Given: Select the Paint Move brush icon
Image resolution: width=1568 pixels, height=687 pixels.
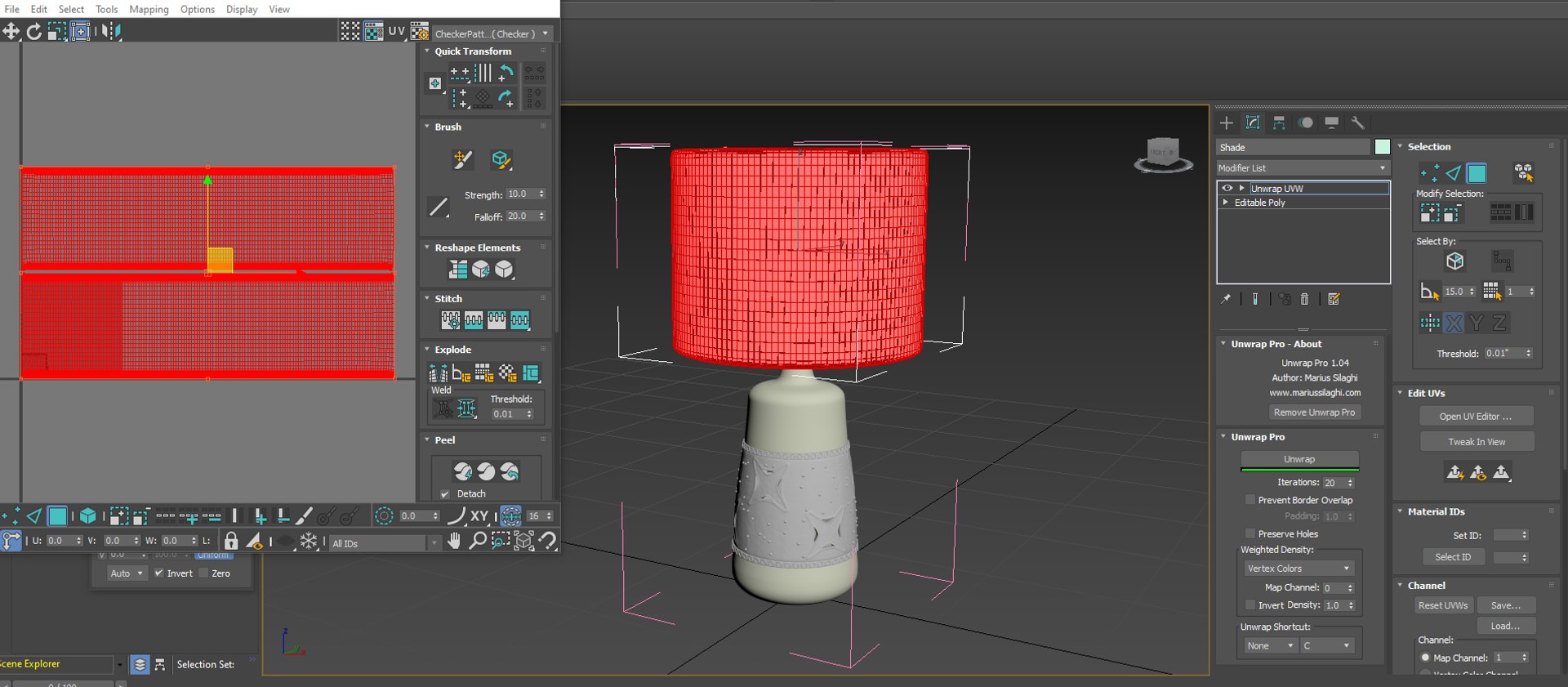Looking at the screenshot, I should pos(462,159).
